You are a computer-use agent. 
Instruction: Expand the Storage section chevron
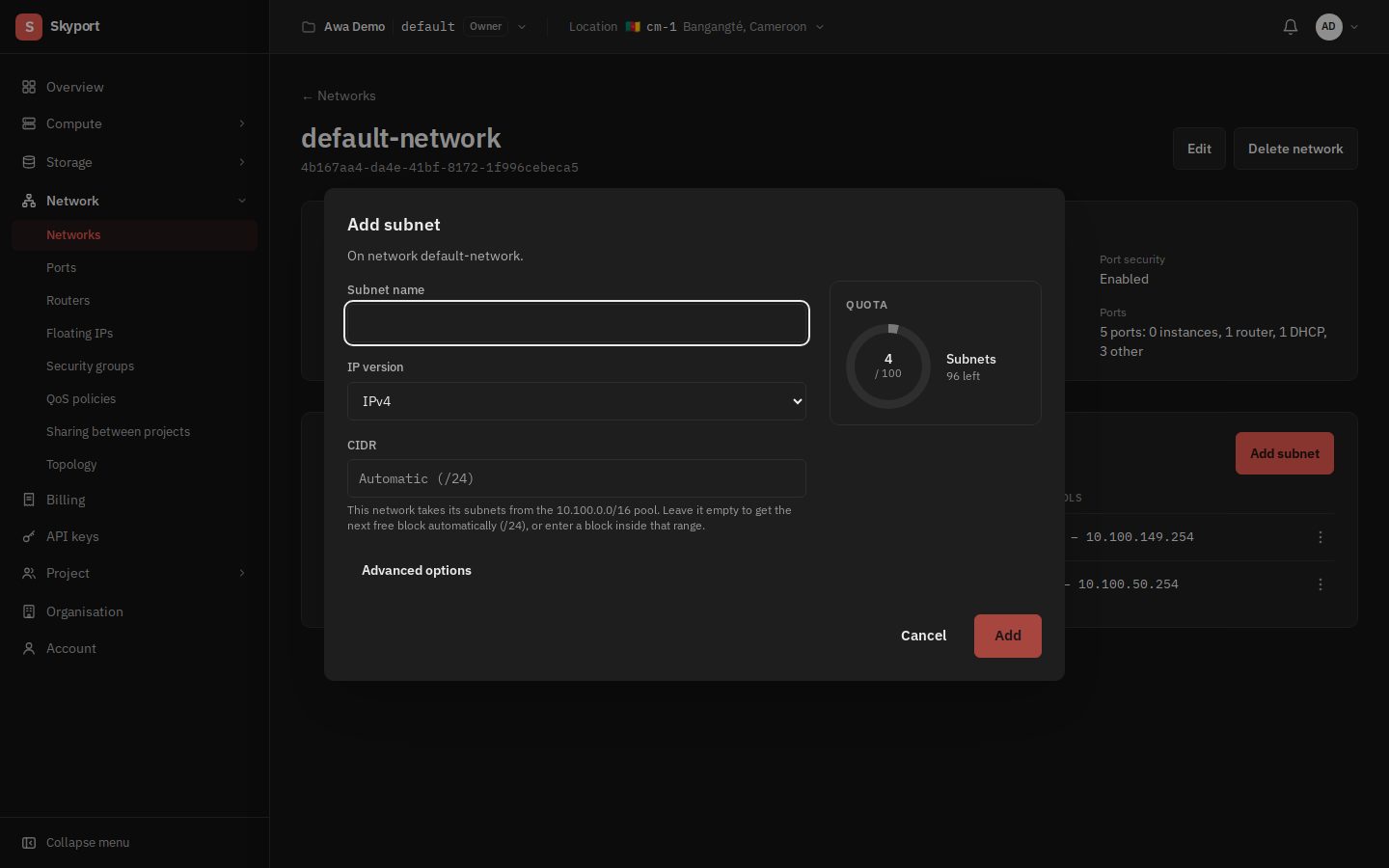pos(242,162)
